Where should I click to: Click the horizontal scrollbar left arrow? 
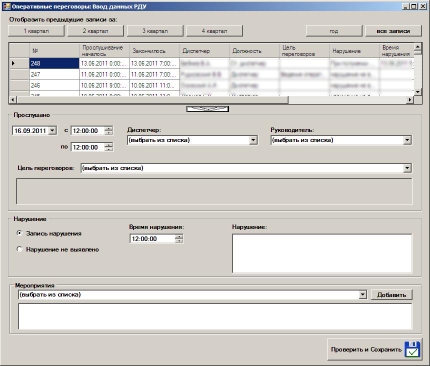[x=13, y=100]
